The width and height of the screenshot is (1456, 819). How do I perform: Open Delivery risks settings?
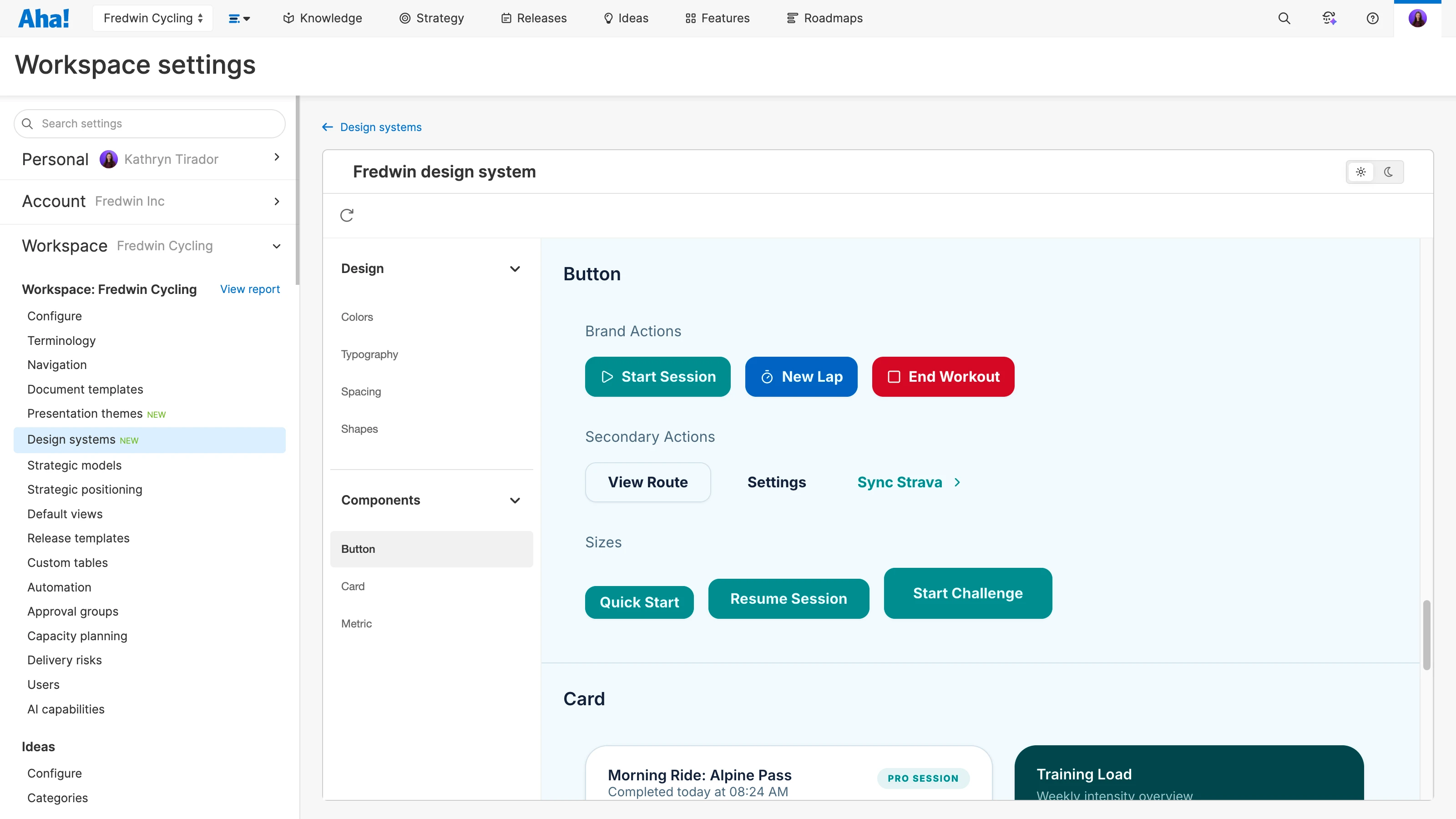pyautogui.click(x=65, y=660)
